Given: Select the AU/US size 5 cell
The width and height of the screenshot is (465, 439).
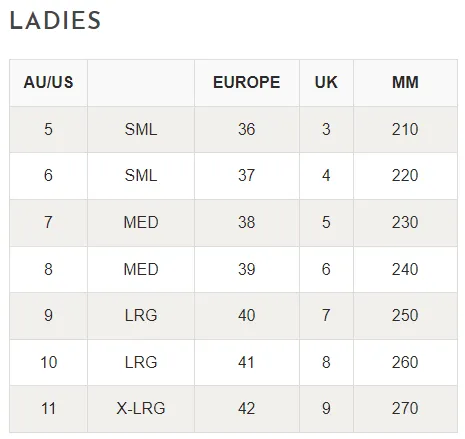Looking at the screenshot, I should pos(48,129).
